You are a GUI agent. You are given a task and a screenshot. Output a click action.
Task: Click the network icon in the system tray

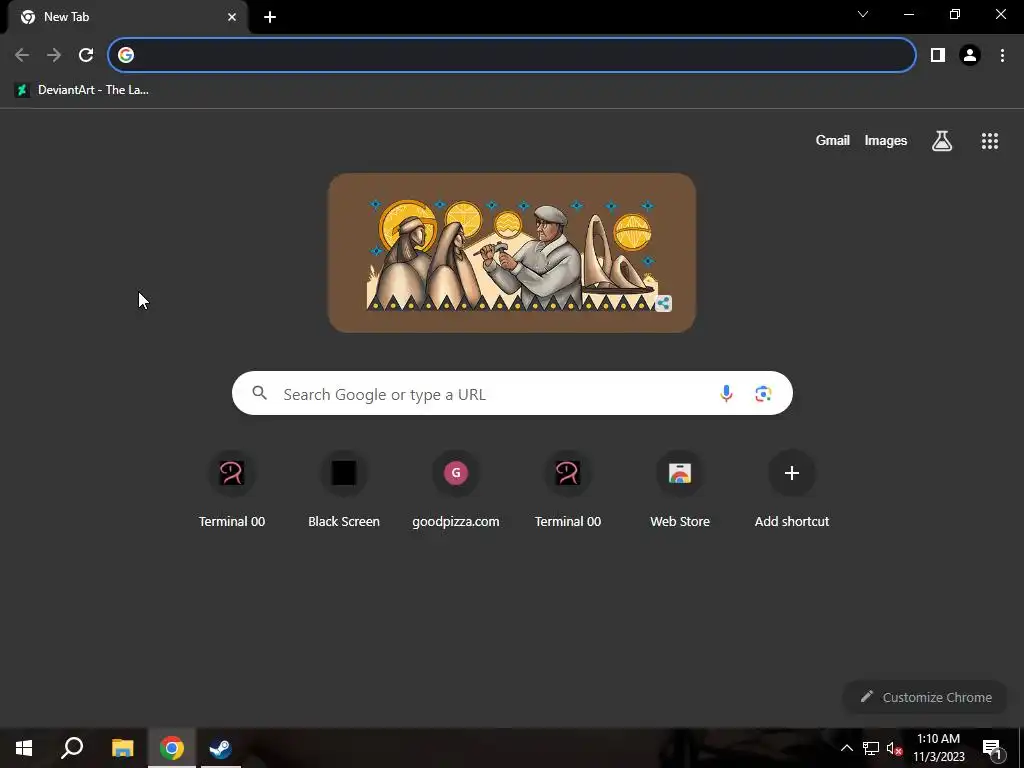click(x=871, y=748)
